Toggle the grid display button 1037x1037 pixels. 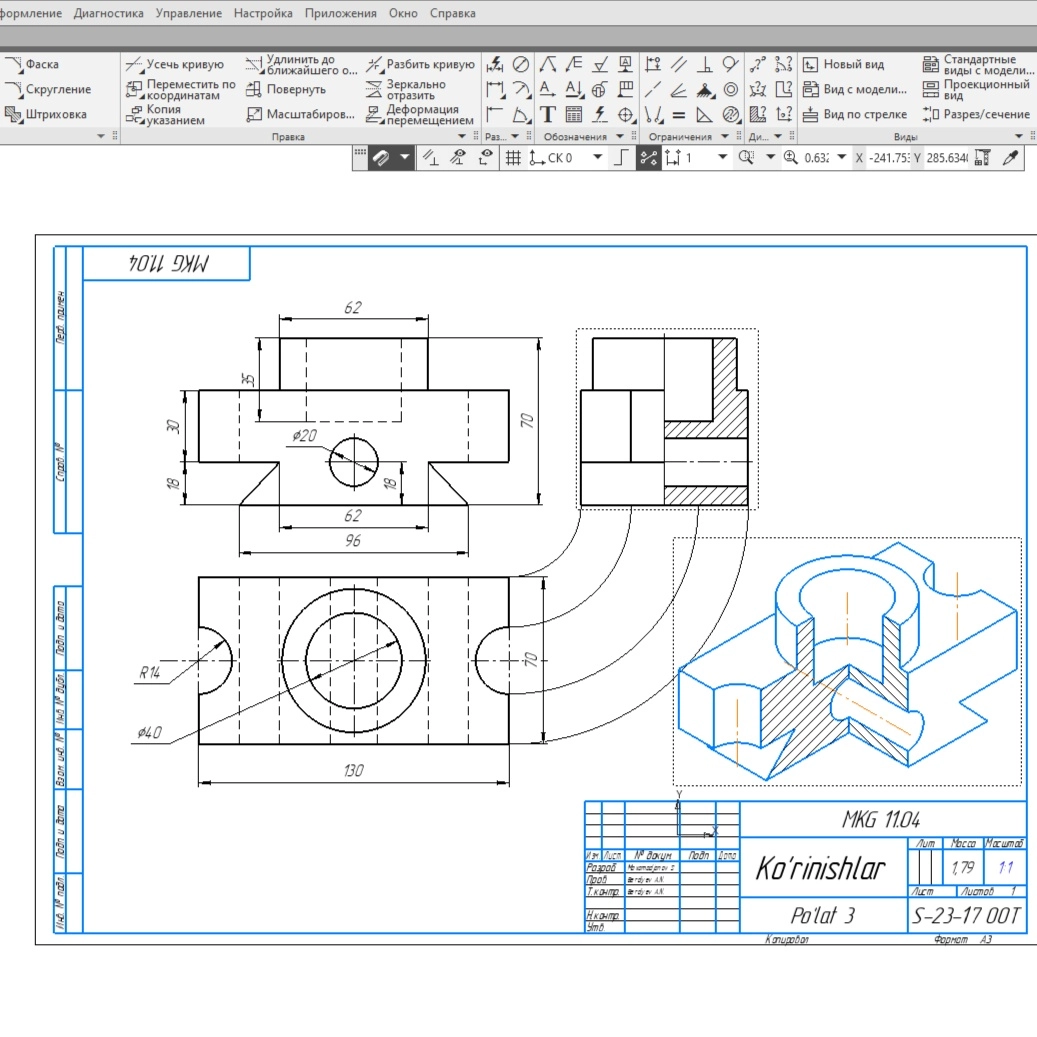pos(513,158)
